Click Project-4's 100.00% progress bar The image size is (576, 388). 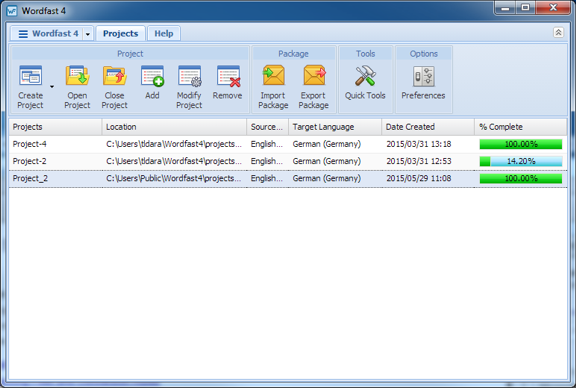point(521,144)
